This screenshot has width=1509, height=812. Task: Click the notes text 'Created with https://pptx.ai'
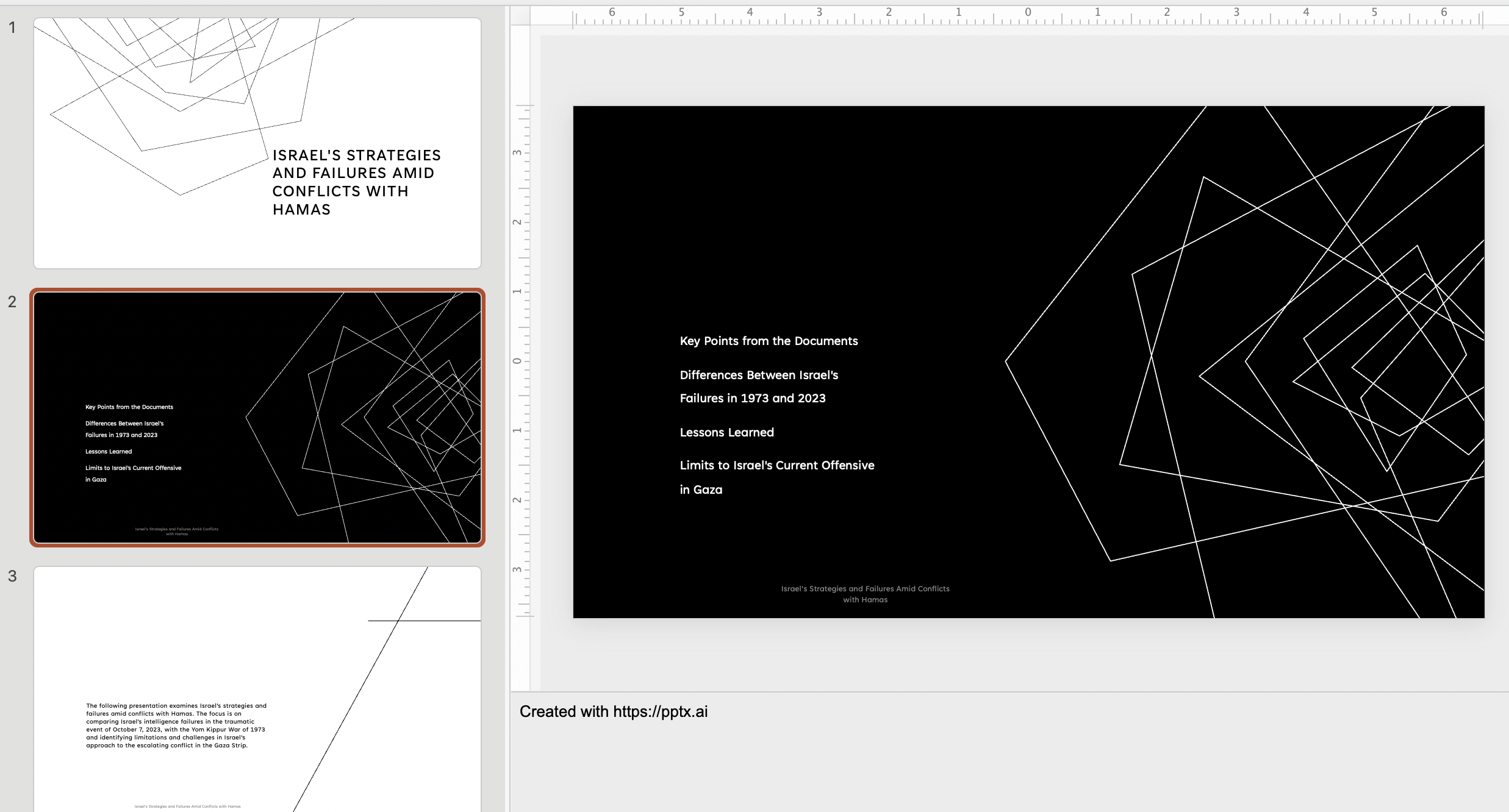(613, 712)
